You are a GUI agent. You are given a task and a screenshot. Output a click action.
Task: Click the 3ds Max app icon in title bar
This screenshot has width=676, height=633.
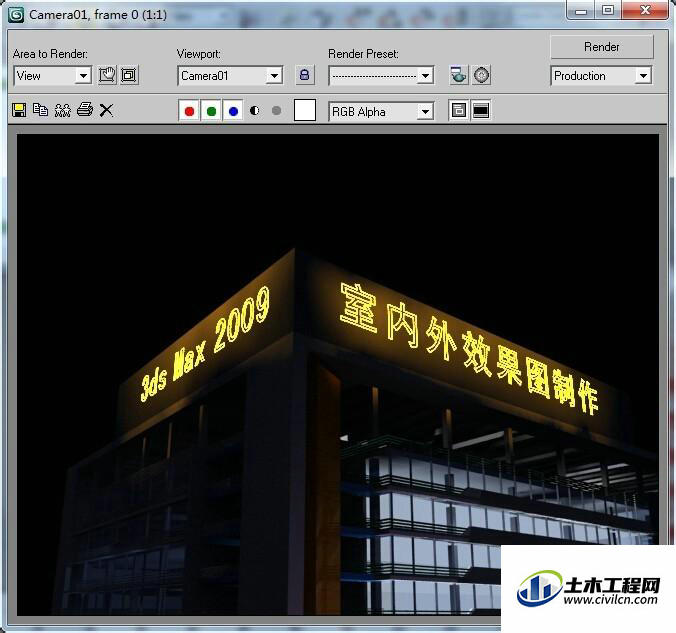pyautogui.click(x=16, y=15)
